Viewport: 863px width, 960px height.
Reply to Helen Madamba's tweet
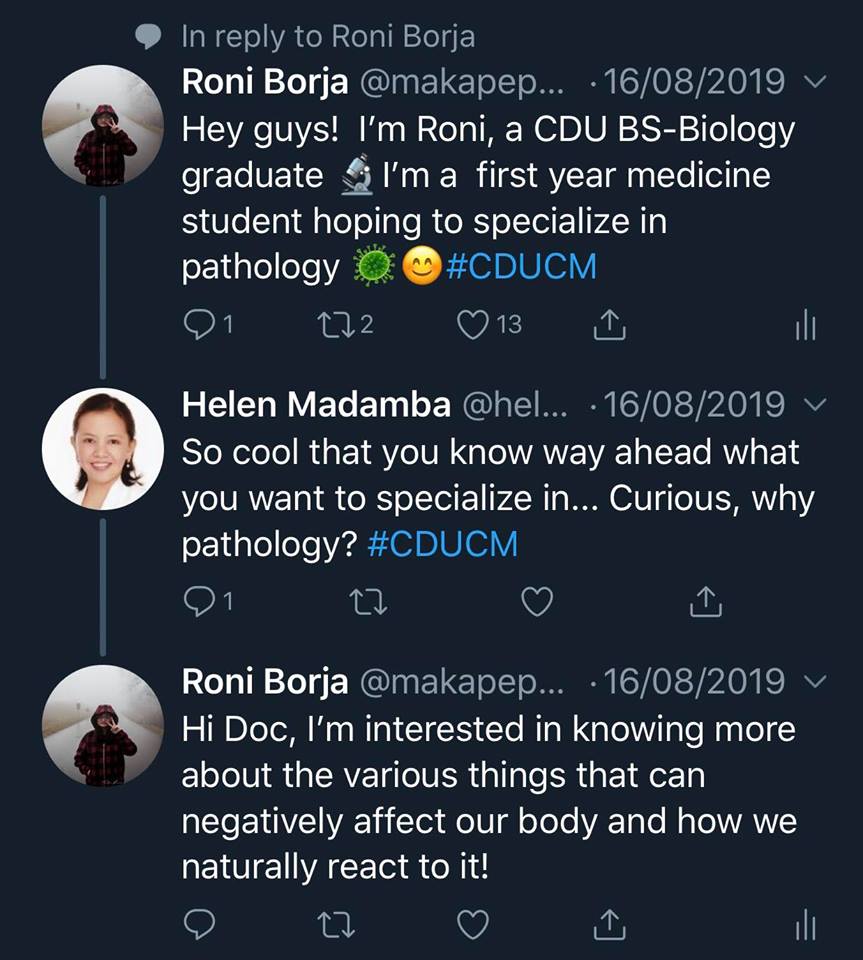pos(200,601)
